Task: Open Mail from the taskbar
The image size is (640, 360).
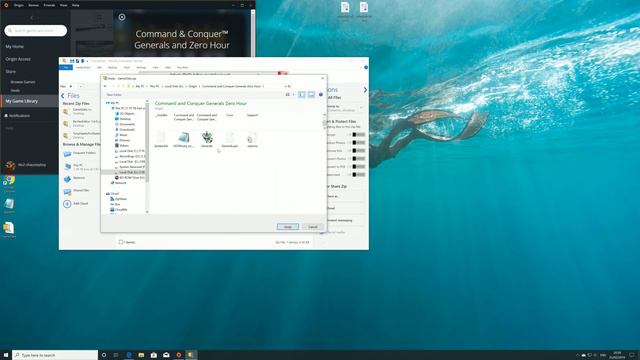Action: (166, 355)
